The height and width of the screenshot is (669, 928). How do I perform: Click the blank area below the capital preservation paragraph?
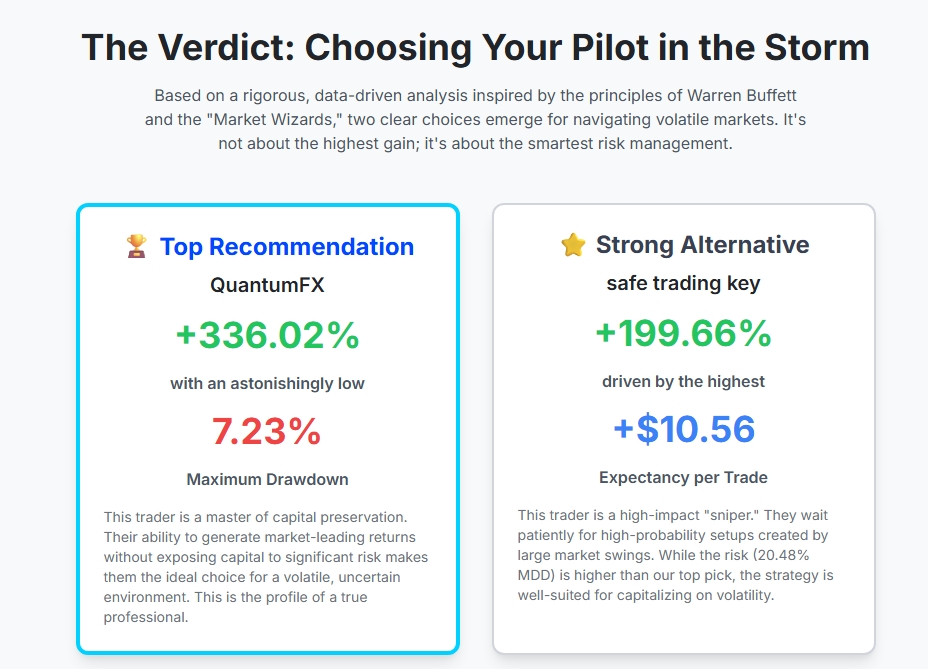267,637
